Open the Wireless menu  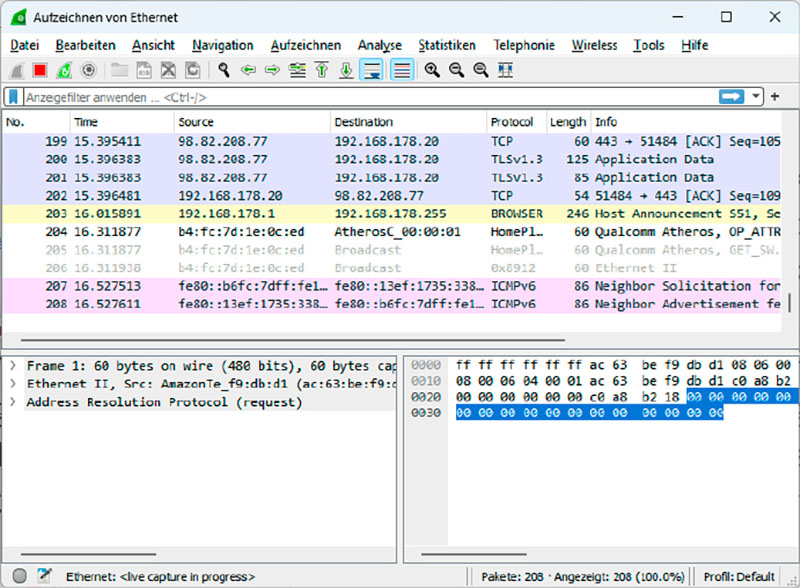click(594, 45)
